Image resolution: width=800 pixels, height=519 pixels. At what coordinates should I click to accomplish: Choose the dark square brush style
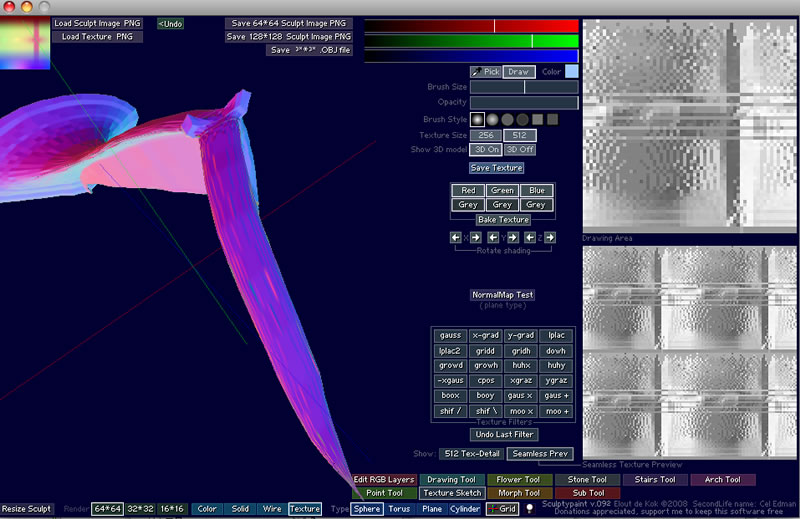point(553,119)
